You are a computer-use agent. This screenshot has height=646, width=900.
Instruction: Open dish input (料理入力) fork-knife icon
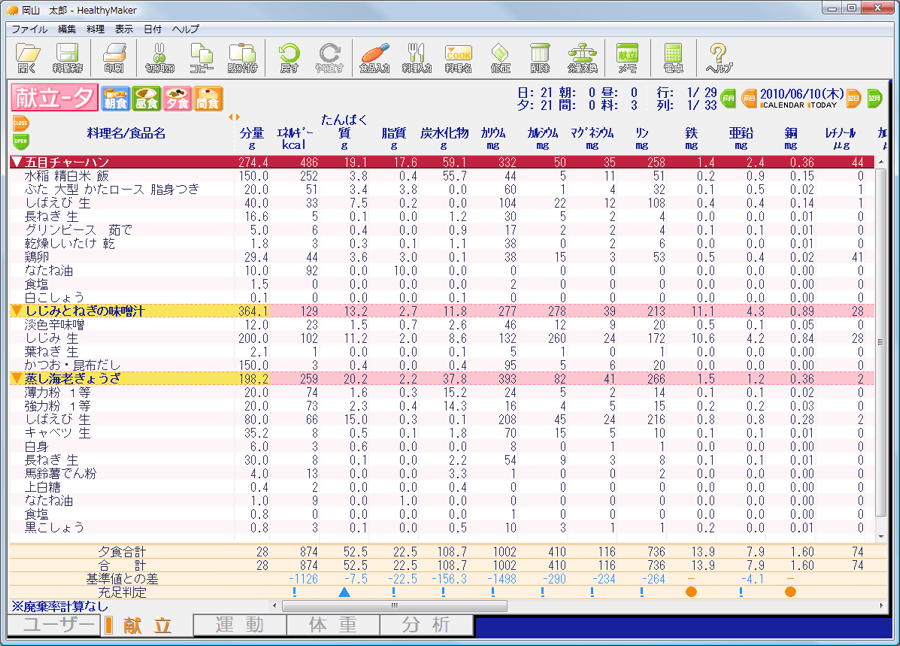coord(417,59)
